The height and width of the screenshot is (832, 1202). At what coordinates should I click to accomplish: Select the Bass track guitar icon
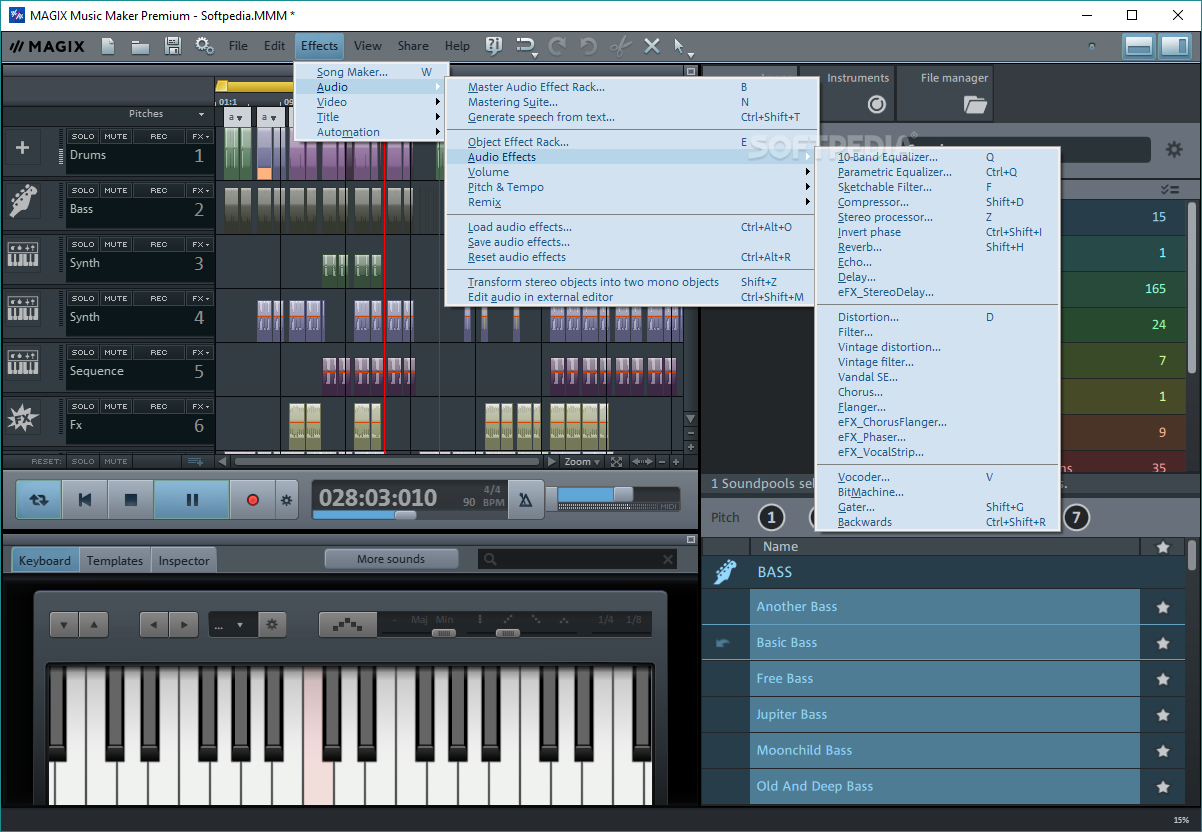[23, 202]
